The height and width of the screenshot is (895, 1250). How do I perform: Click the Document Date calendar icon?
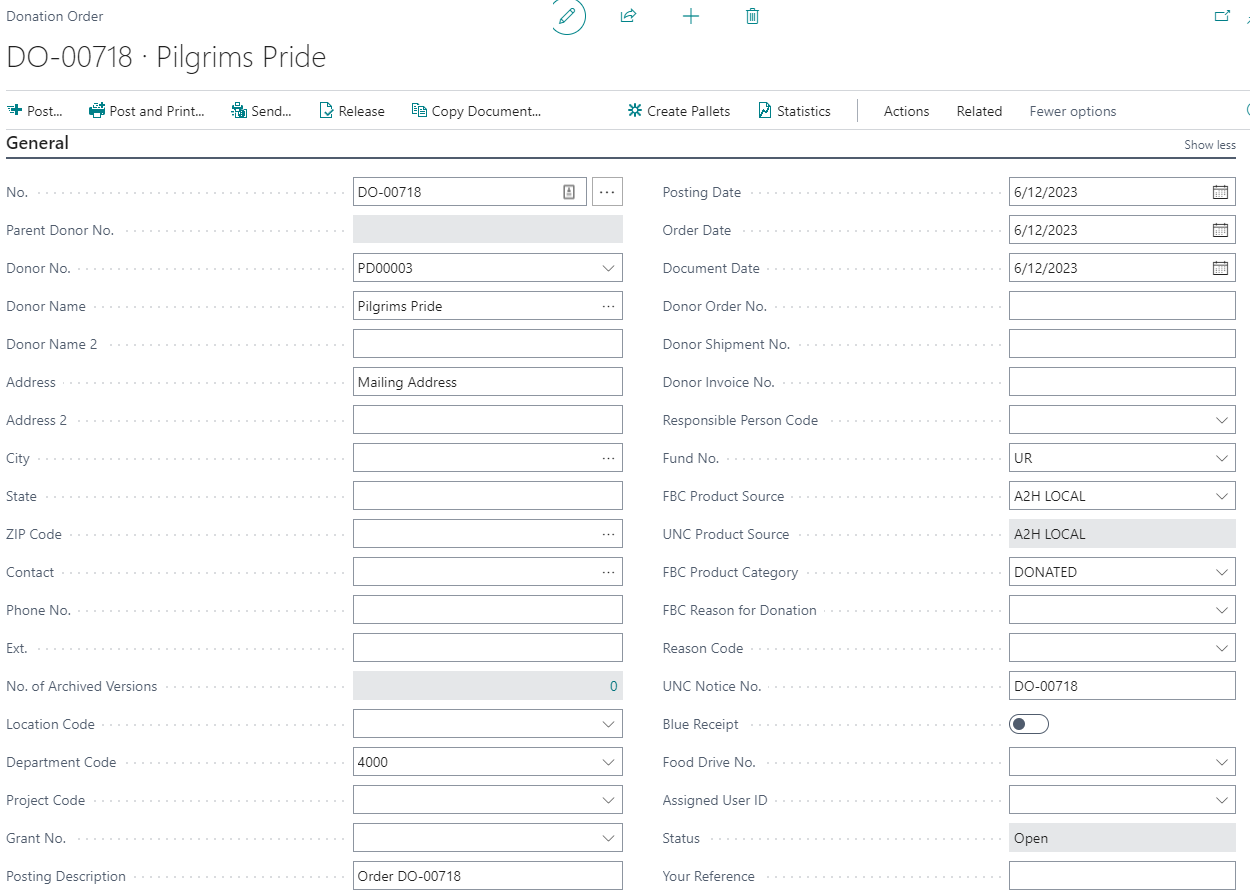pos(1220,268)
